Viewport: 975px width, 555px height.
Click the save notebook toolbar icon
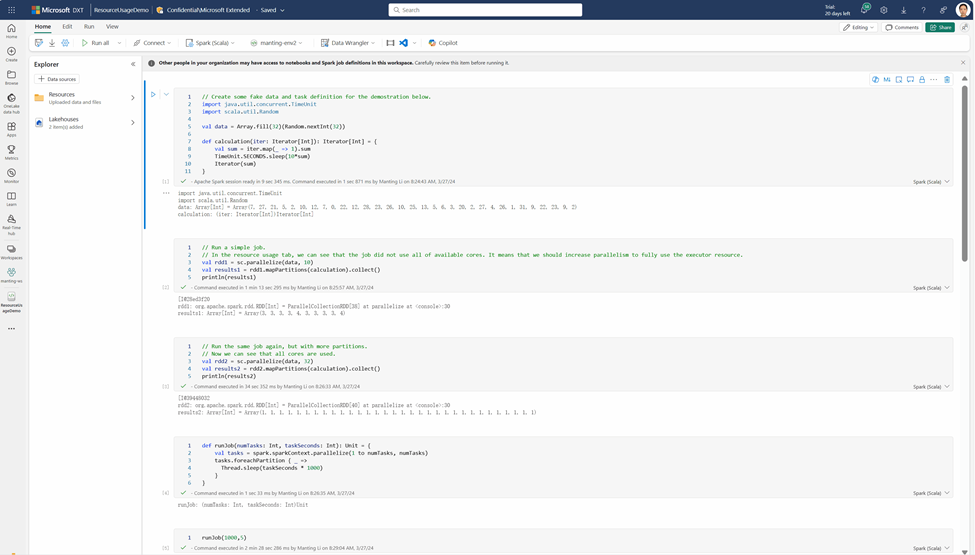[39, 43]
